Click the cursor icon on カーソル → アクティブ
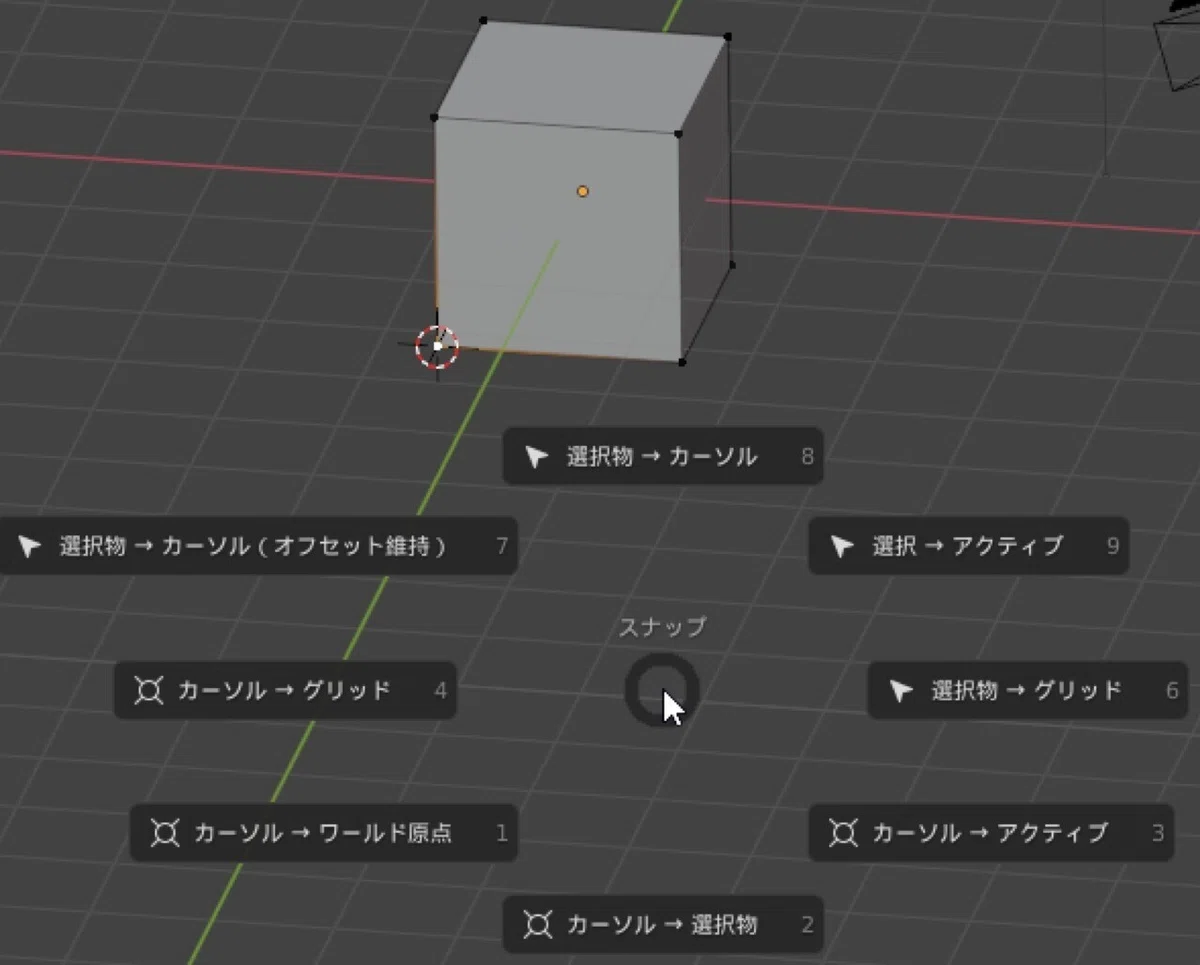The height and width of the screenshot is (965, 1200). click(x=843, y=833)
